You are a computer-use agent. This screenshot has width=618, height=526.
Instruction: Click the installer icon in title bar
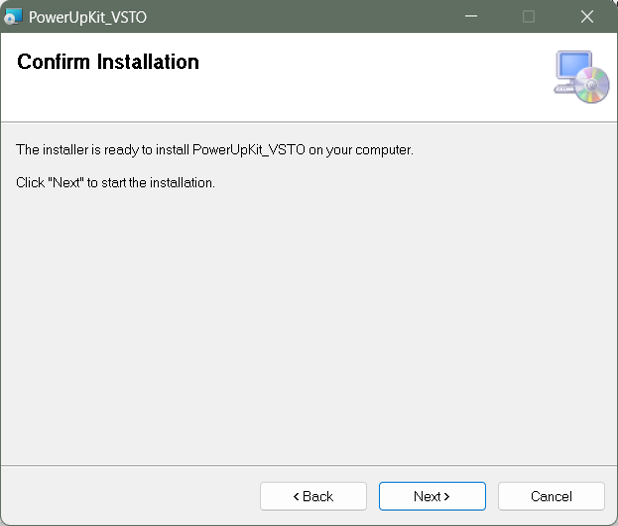click(x=13, y=17)
